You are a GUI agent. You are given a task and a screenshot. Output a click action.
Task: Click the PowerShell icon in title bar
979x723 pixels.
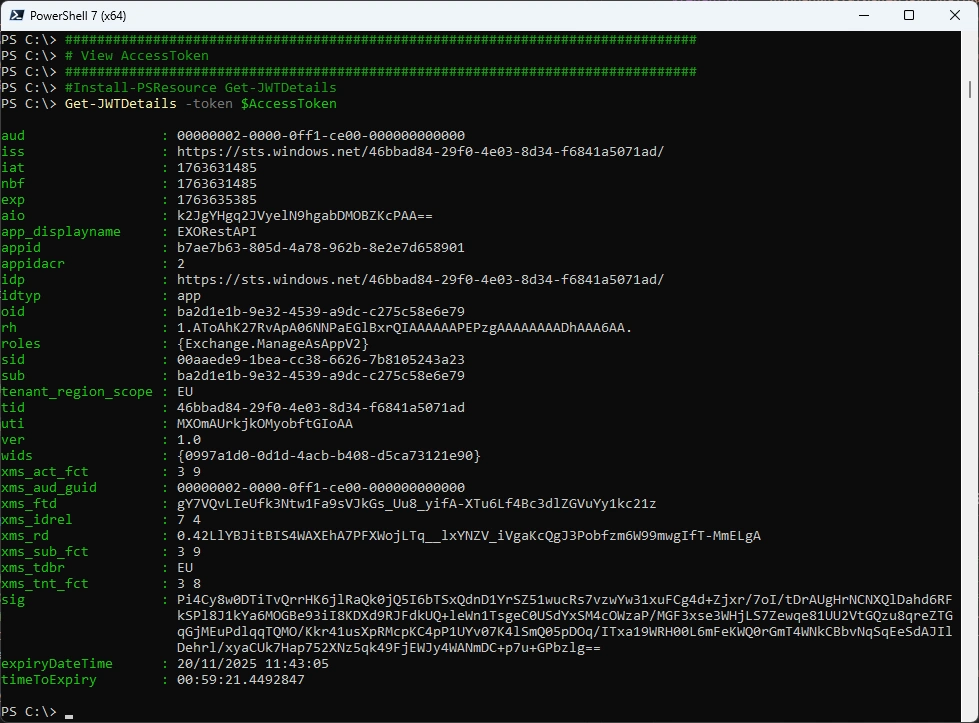click(14, 15)
